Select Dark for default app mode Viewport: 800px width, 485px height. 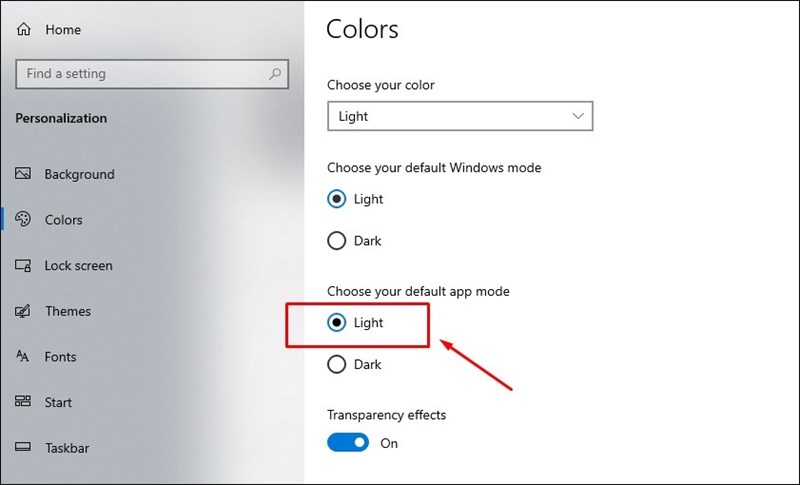coord(337,365)
